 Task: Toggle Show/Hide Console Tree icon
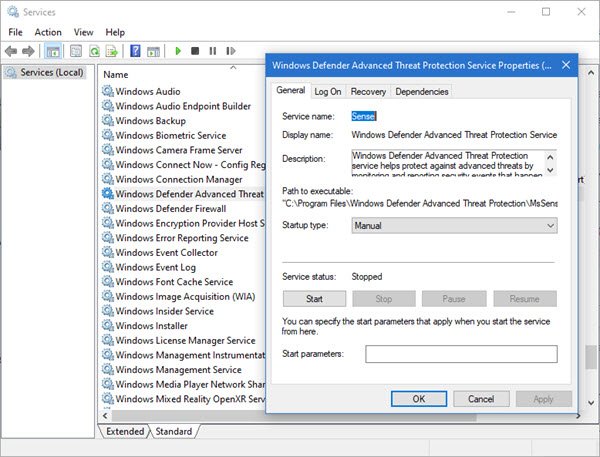tap(52, 51)
